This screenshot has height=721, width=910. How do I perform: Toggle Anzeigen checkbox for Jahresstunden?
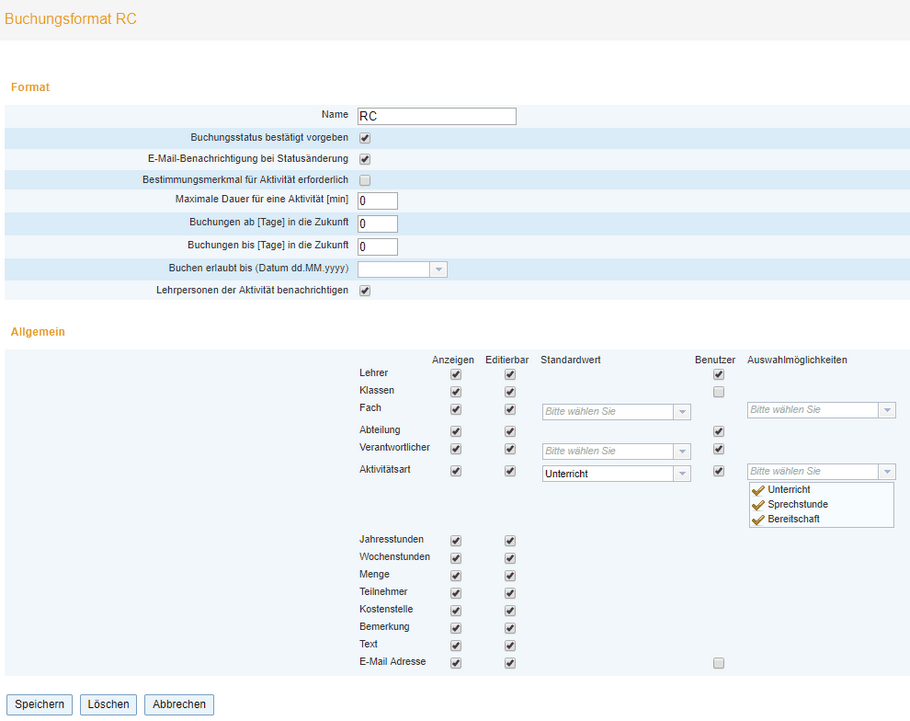(x=456, y=541)
